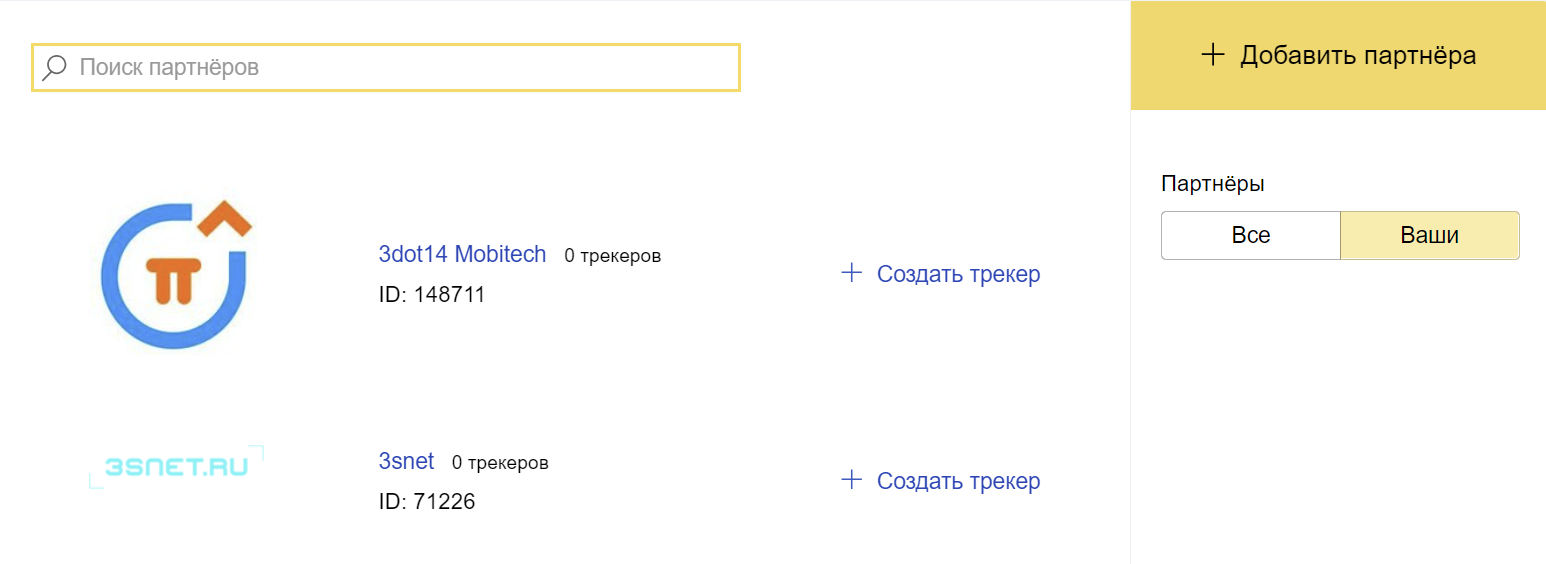Open the 3dot14 Mobitech partner link
1546x564 pixels.
pos(462,254)
